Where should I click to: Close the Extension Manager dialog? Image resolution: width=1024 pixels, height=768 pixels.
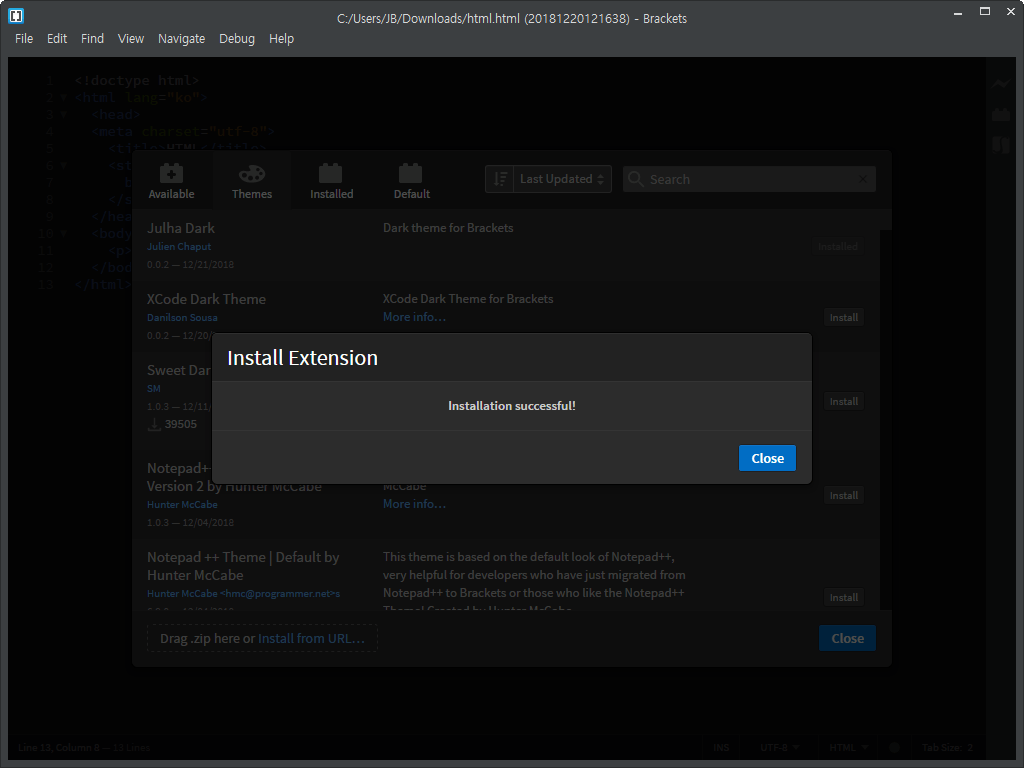(847, 638)
